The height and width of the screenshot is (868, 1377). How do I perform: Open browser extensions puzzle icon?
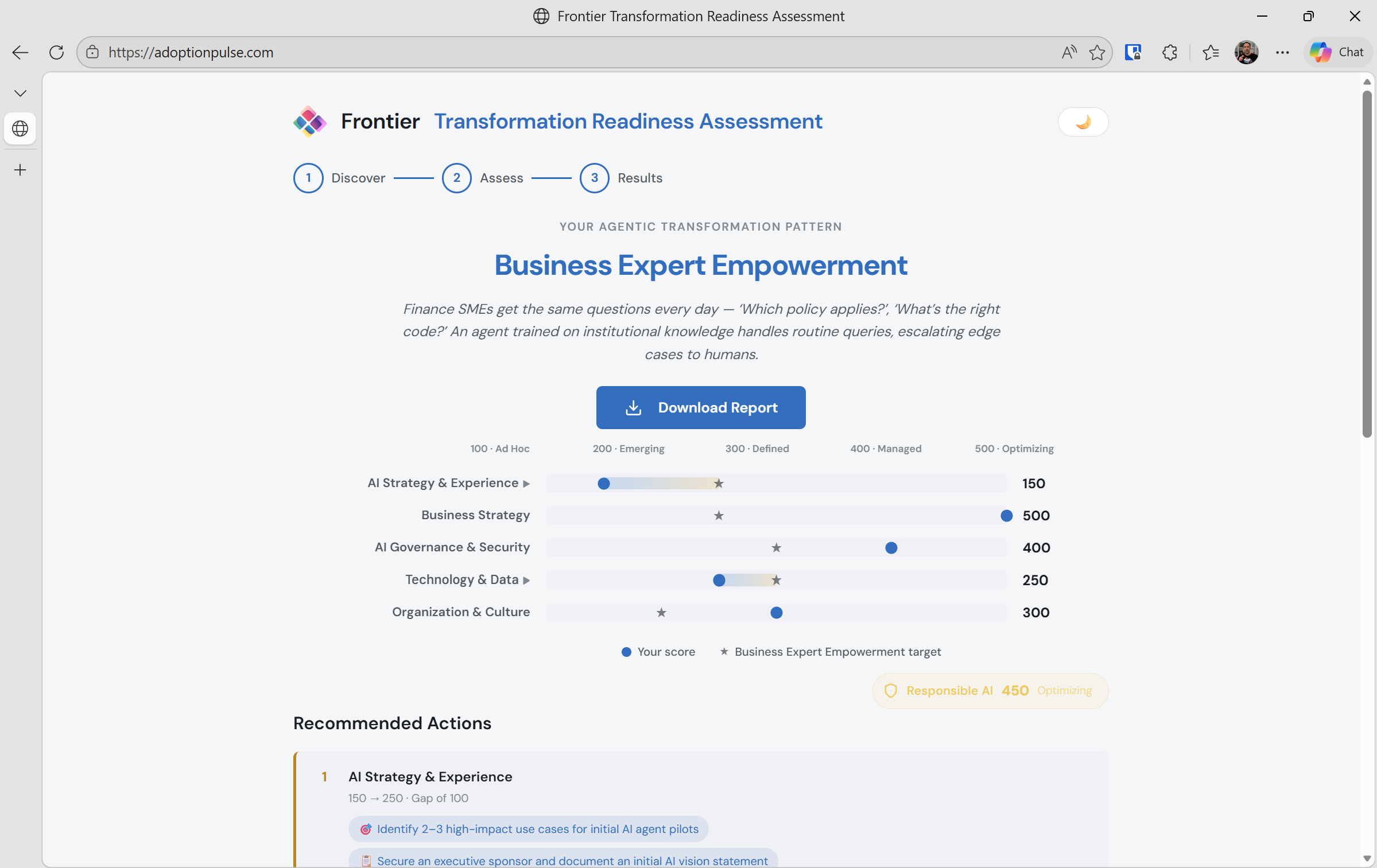[1169, 52]
